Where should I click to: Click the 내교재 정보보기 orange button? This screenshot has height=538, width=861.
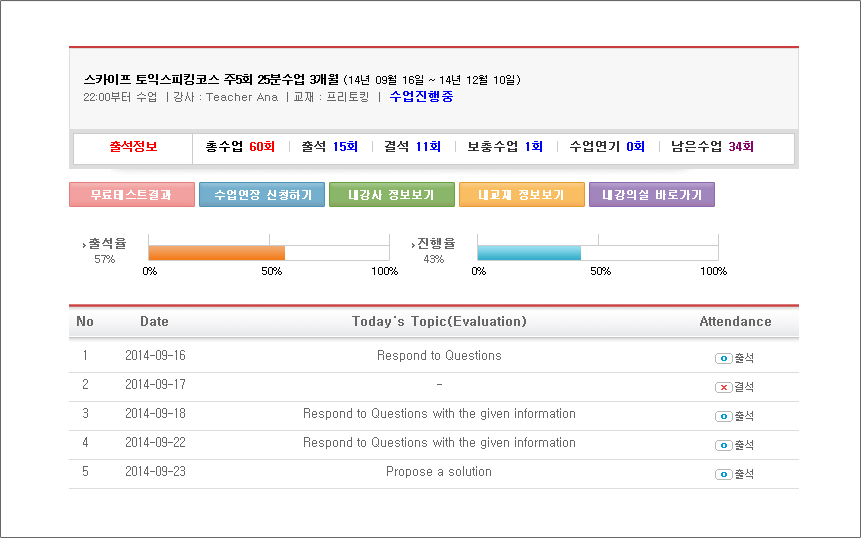[521, 195]
